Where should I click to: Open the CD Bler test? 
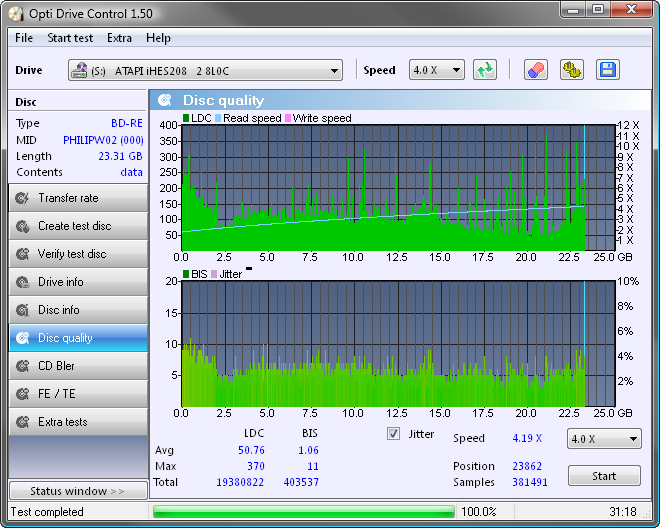click(x=78, y=366)
